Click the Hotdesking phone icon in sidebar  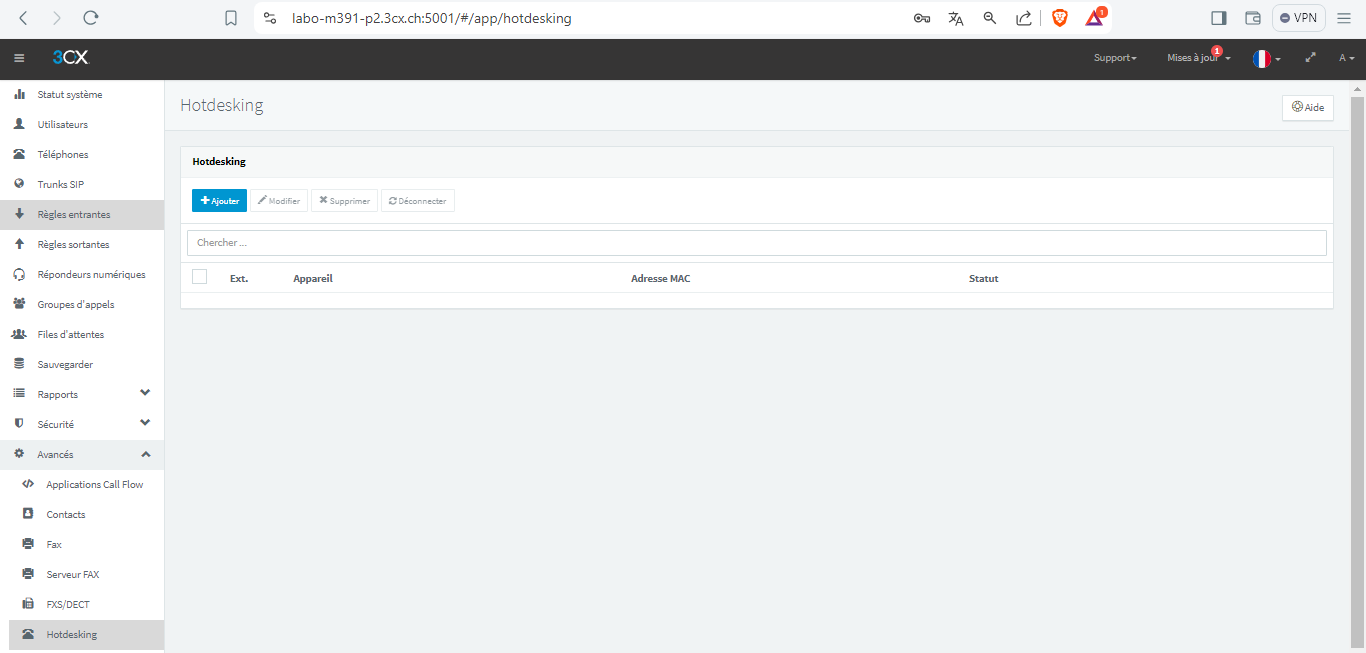click(x=28, y=634)
